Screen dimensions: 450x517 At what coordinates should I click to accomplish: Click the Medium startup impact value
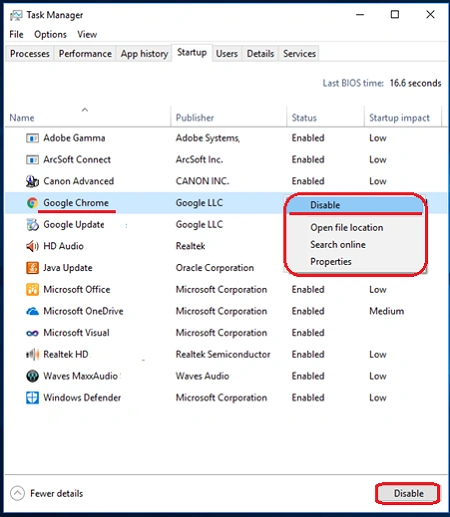pyautogui.click(x=387, y=311)
